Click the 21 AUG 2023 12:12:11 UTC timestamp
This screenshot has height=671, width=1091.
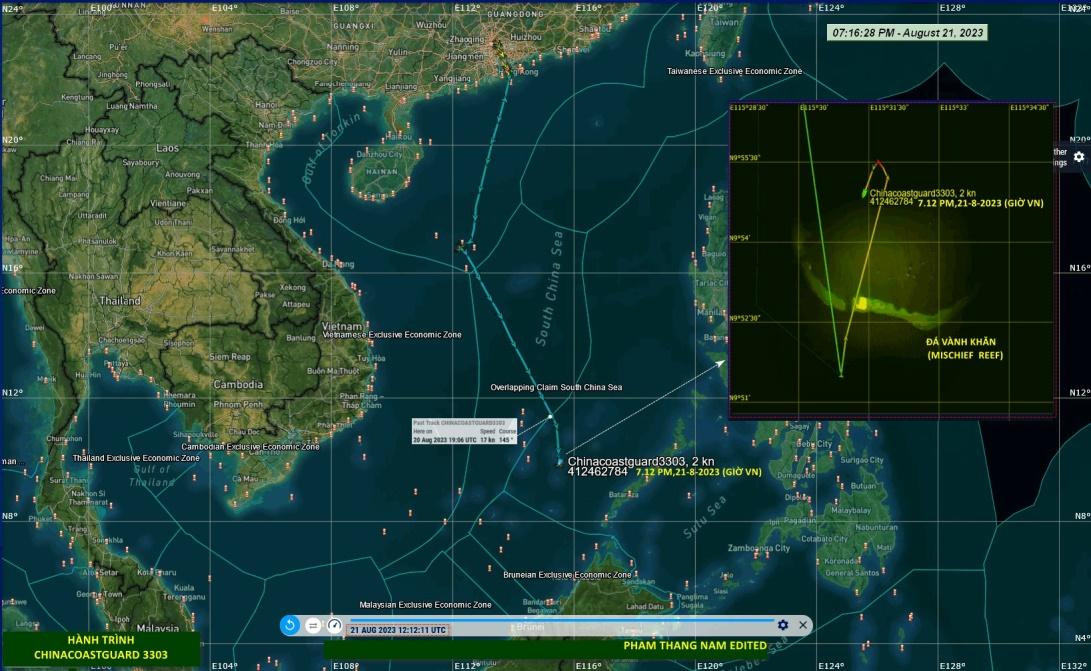[398, 630]
